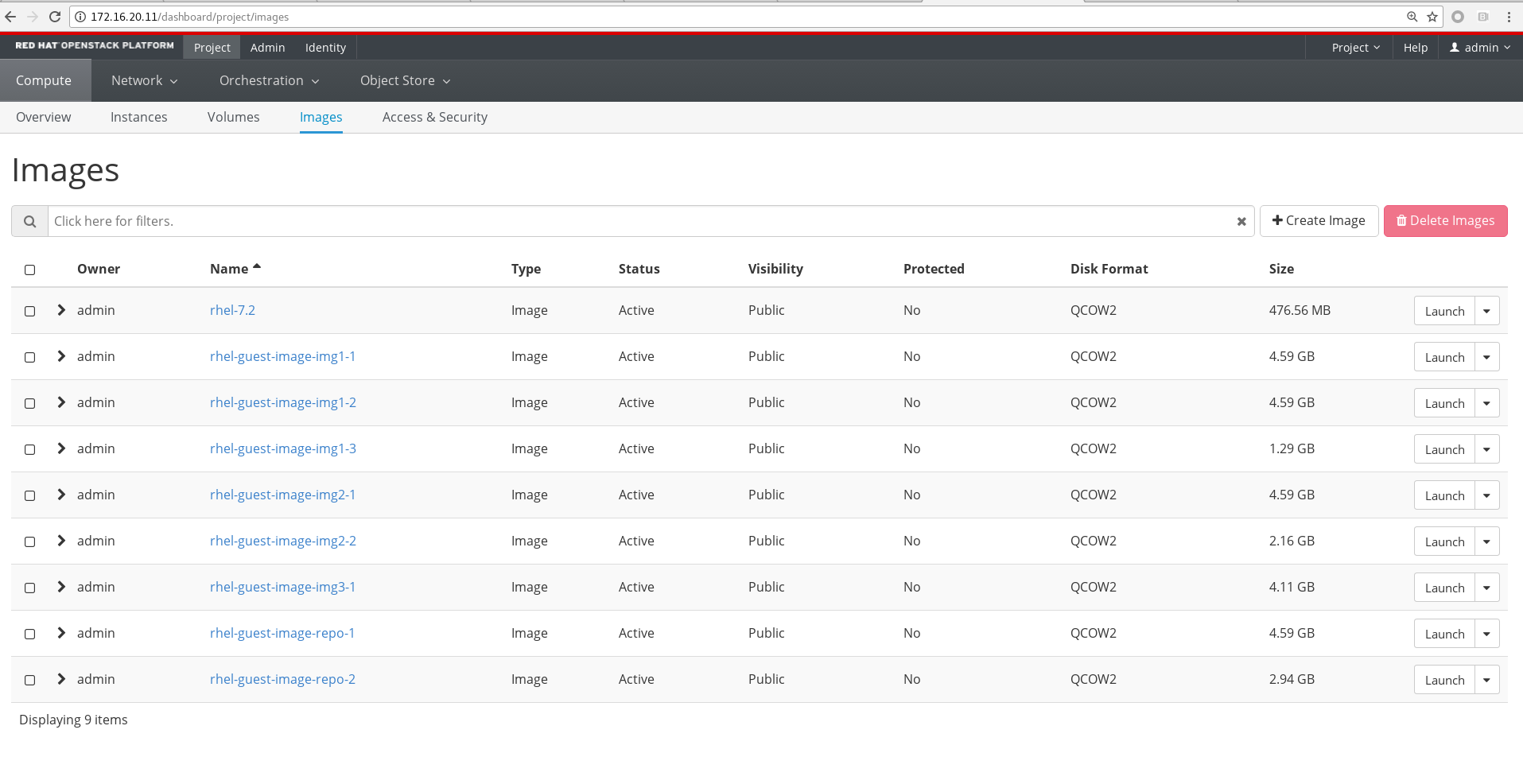Screen dimensions: 1523x784
Task: Open the admin user menu
Action: tap(1480, 48)
